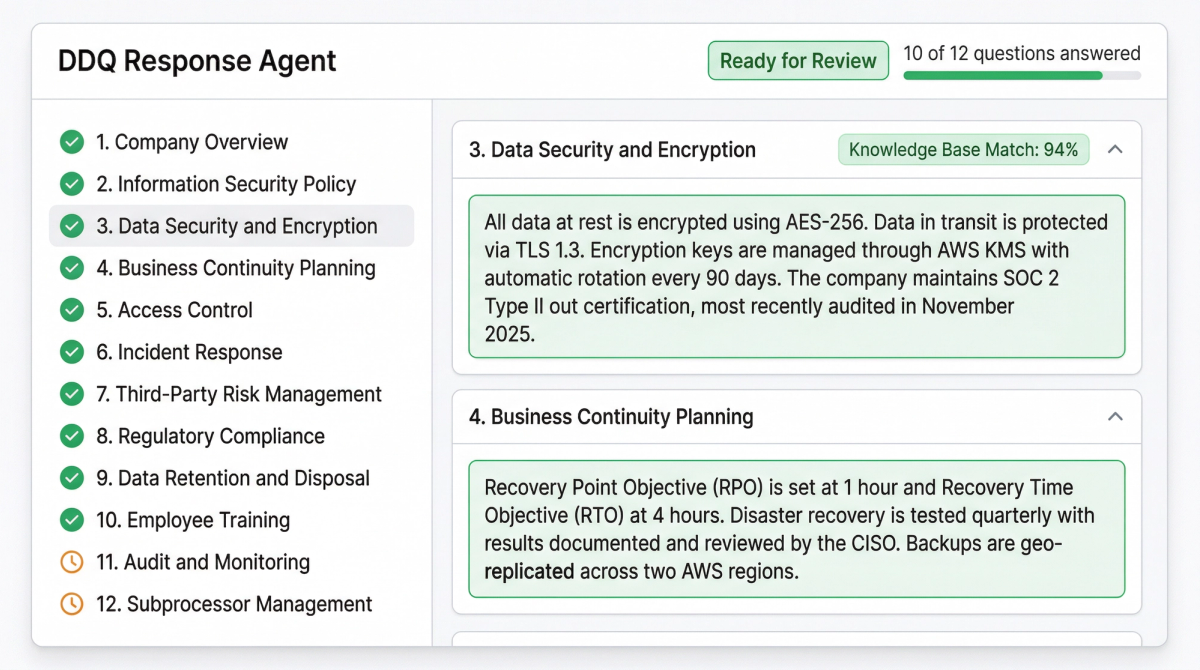This screenshot has width=1200, height=670.
Task: Click checkmark icon next to Information Security Policy
Action: pyautogui.click(x=71, y=184)
